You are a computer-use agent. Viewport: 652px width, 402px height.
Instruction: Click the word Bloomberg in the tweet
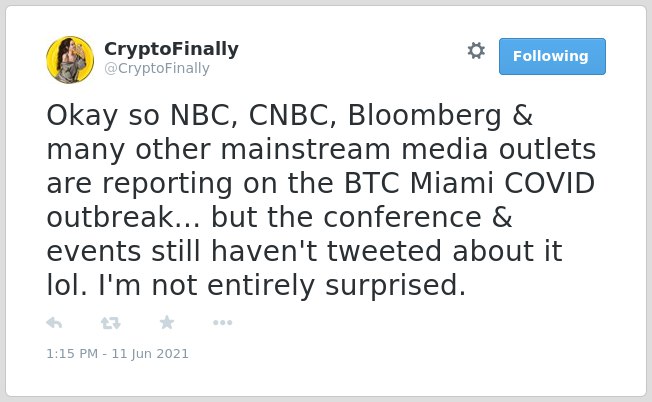point(425,116)
